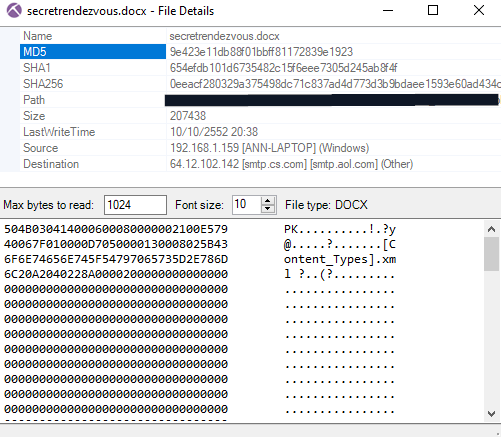Maximize the File Details window
The image size is (501, 437).
coord(433,10)
